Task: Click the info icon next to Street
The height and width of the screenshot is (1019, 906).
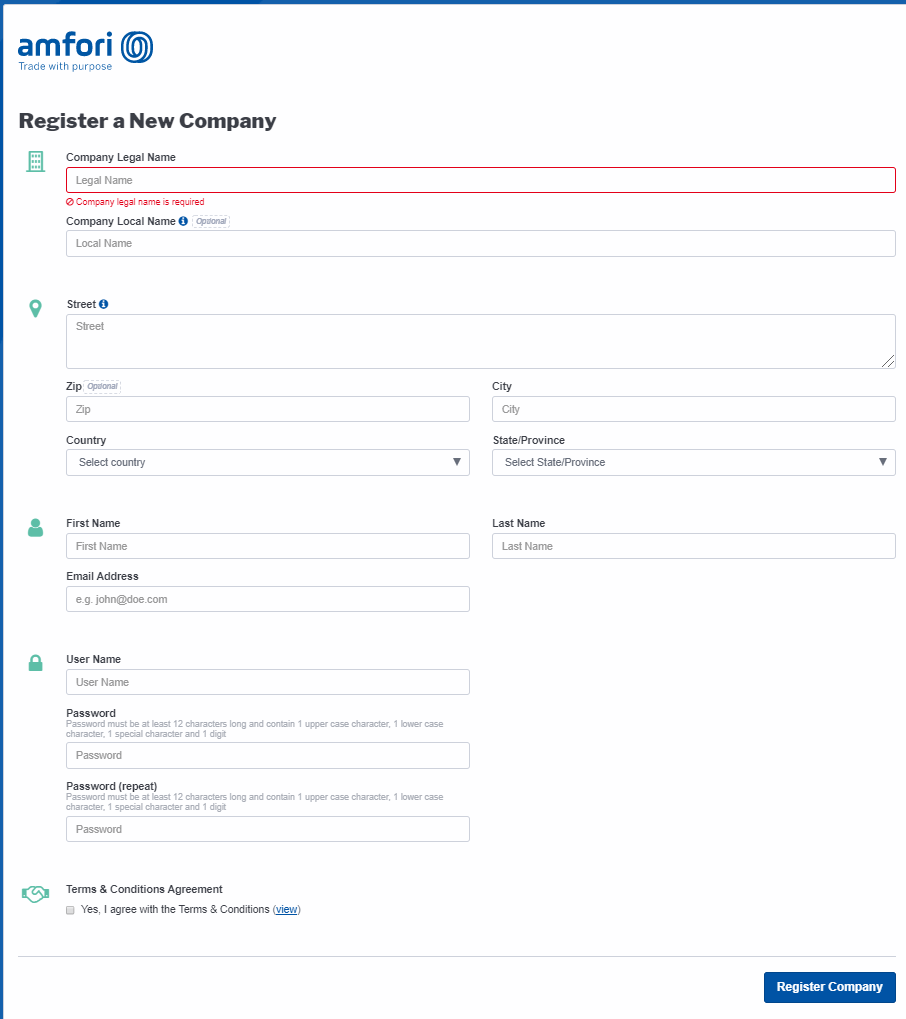Action: 103,304
